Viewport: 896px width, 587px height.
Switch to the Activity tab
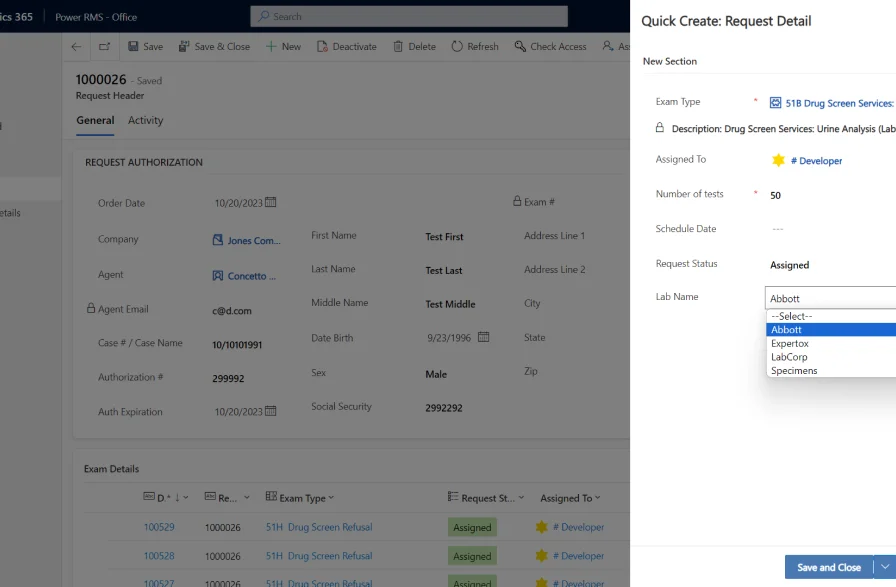[x=145, y=120]
